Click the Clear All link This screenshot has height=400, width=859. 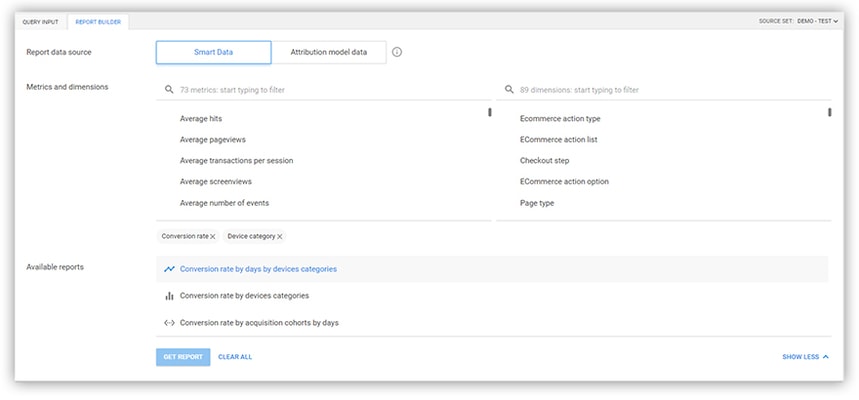(235, 357)
